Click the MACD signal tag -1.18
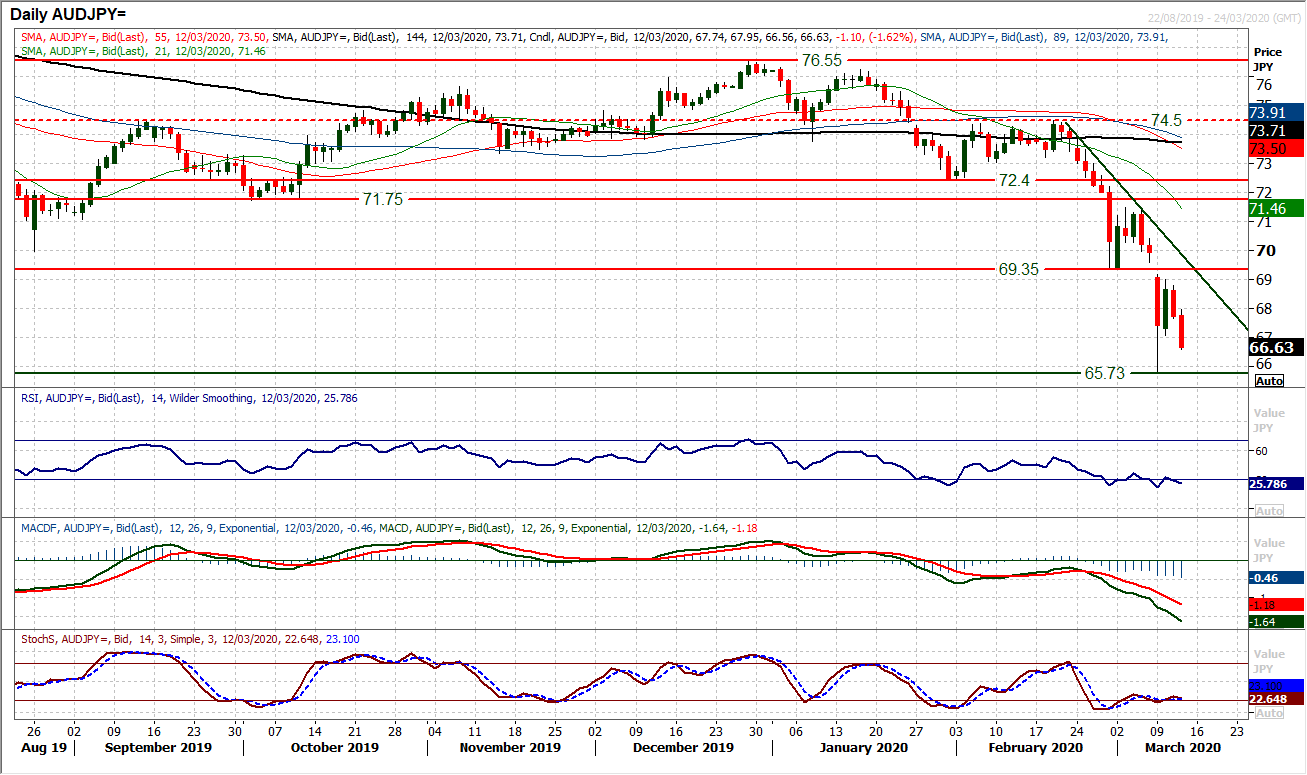The width and height of the screenshot is (1307, 775). point(1275,605)
